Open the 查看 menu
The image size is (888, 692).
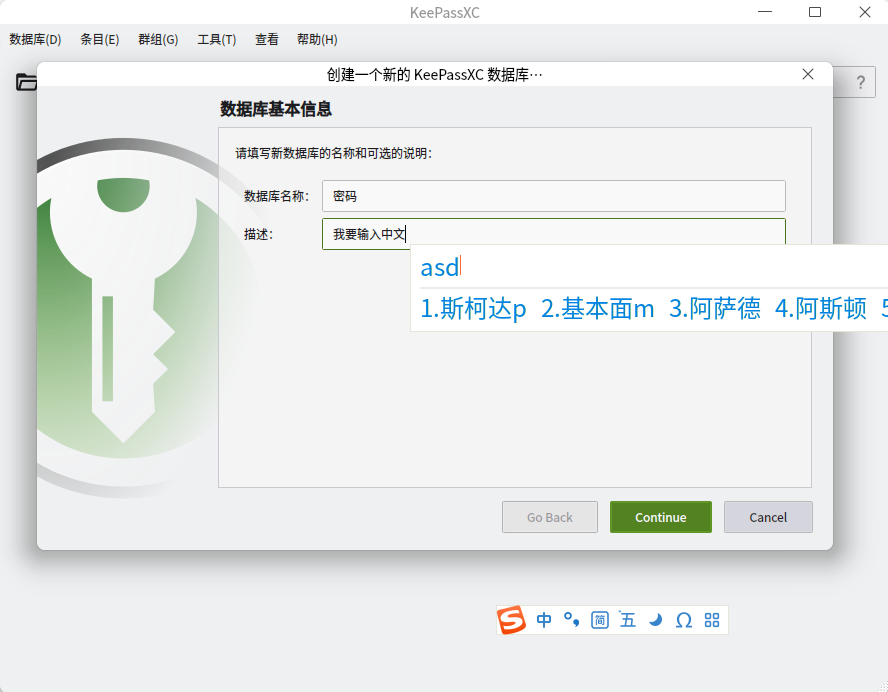(x=267, y=40)
